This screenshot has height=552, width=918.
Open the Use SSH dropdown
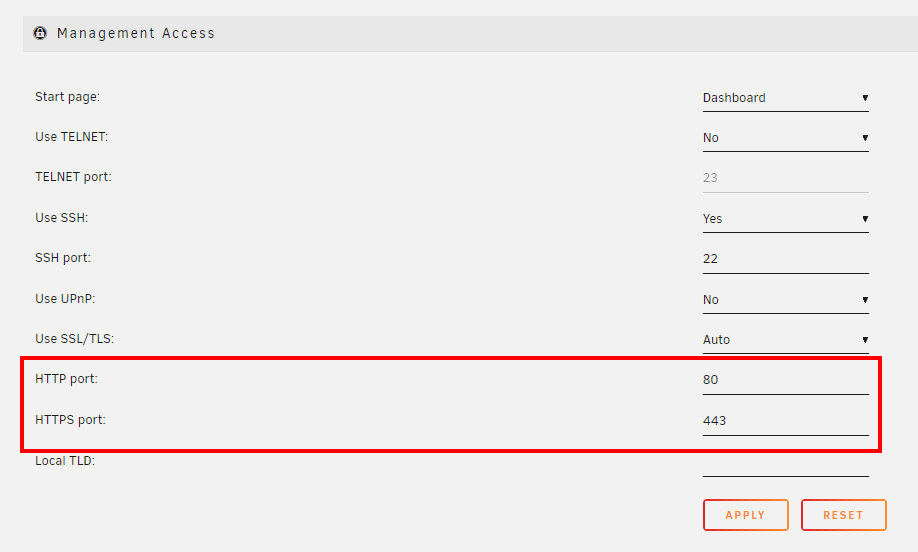coord(786,218)
